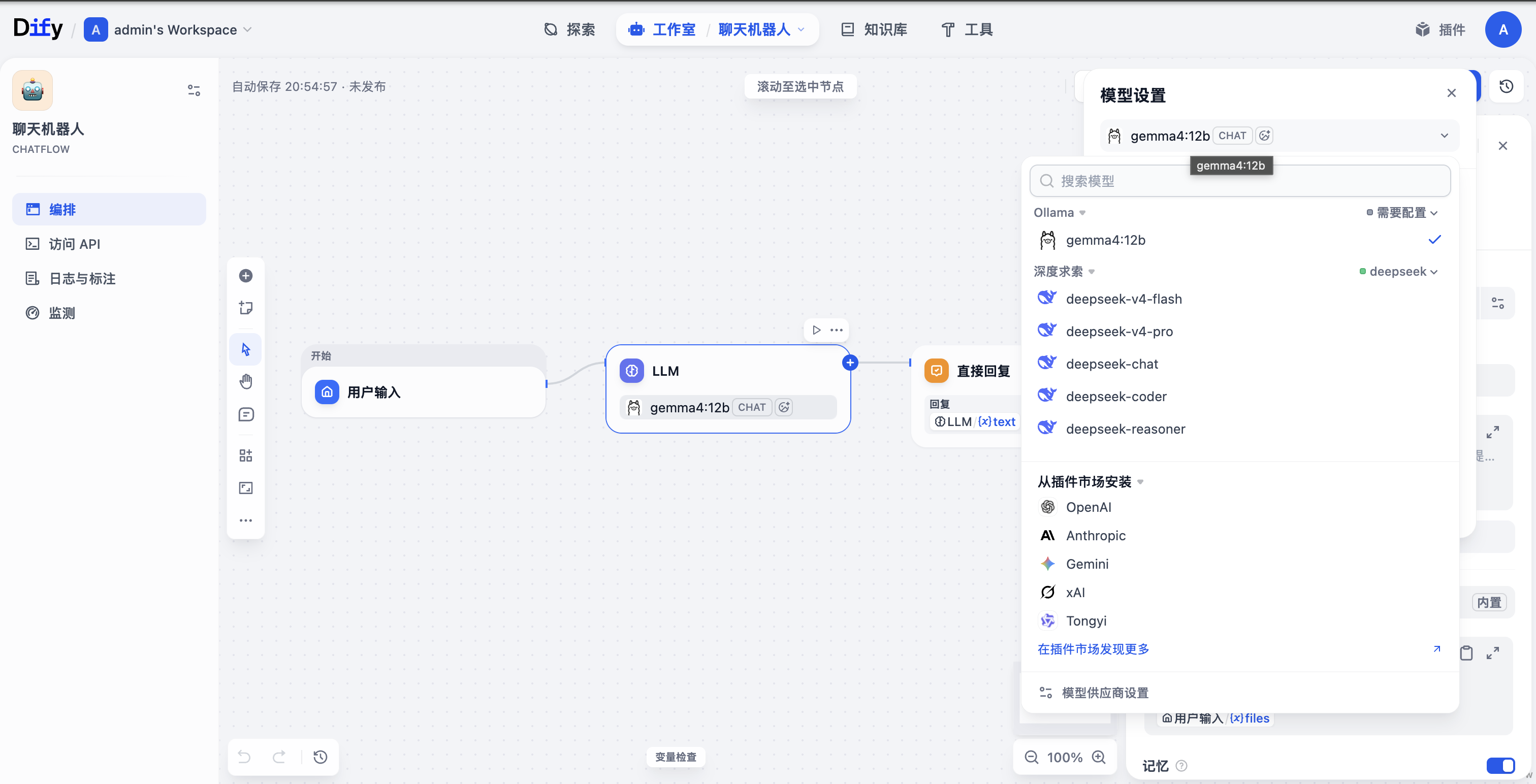Open the comment tool in canvas toolbar

pyautogui.click(x=246, y=414)
